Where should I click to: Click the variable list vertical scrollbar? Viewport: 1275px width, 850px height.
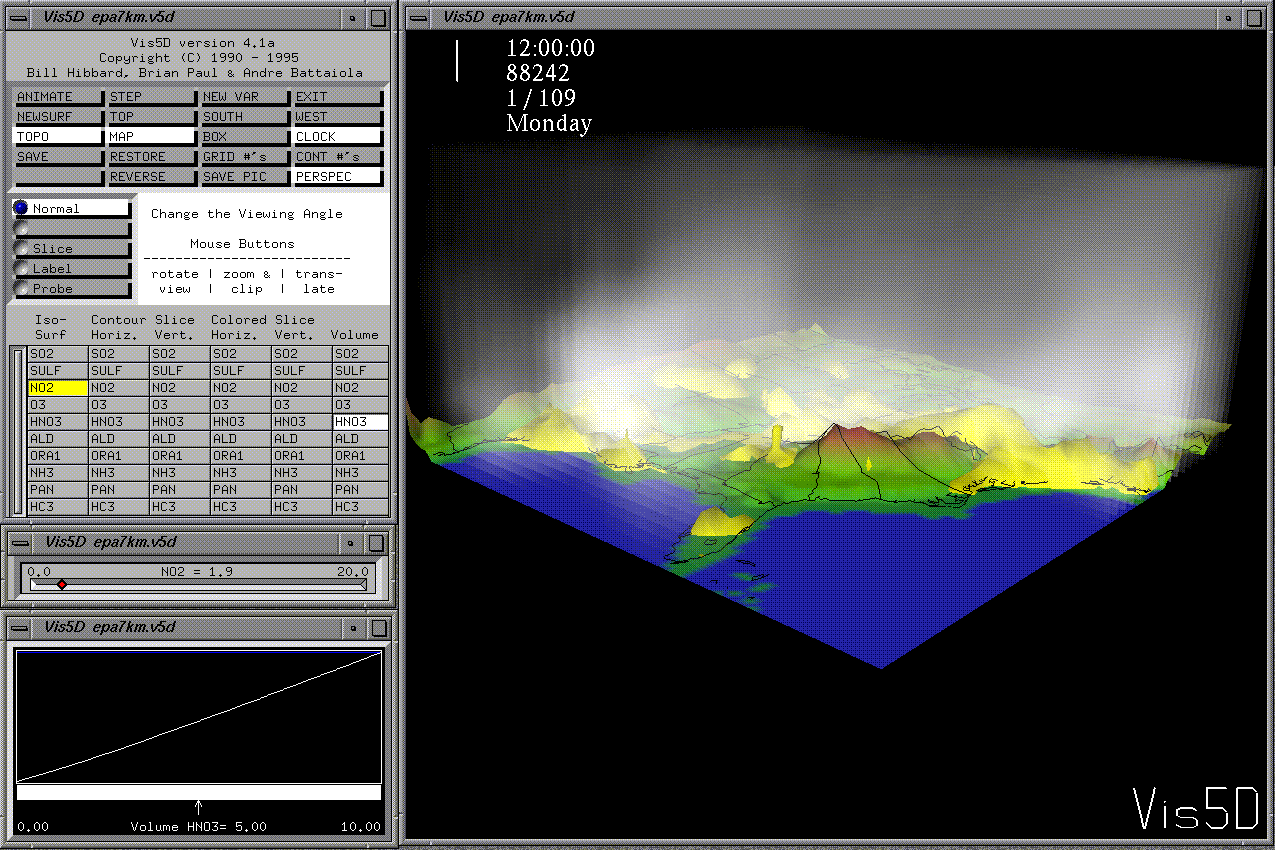[x=17, y=431]
